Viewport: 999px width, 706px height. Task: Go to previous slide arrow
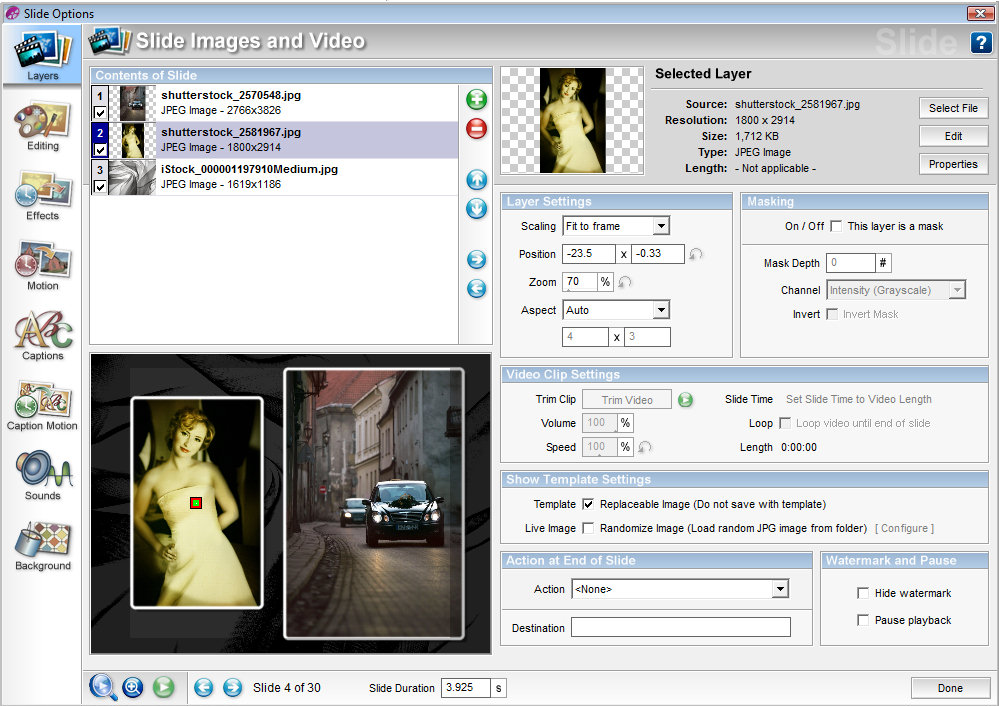[203, 688]
